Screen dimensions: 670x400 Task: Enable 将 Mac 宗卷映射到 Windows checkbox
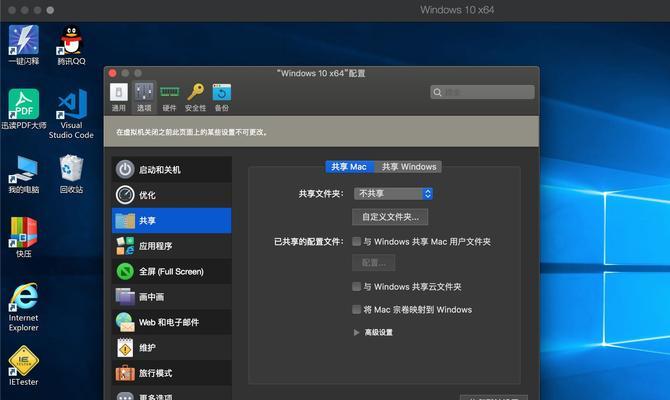[x=356, y=309]
